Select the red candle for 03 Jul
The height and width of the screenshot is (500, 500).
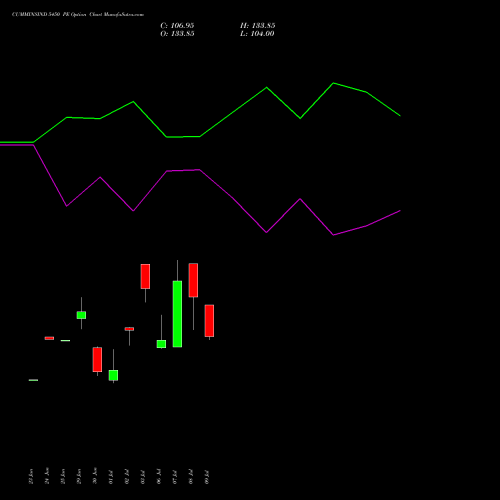point(145,276)
